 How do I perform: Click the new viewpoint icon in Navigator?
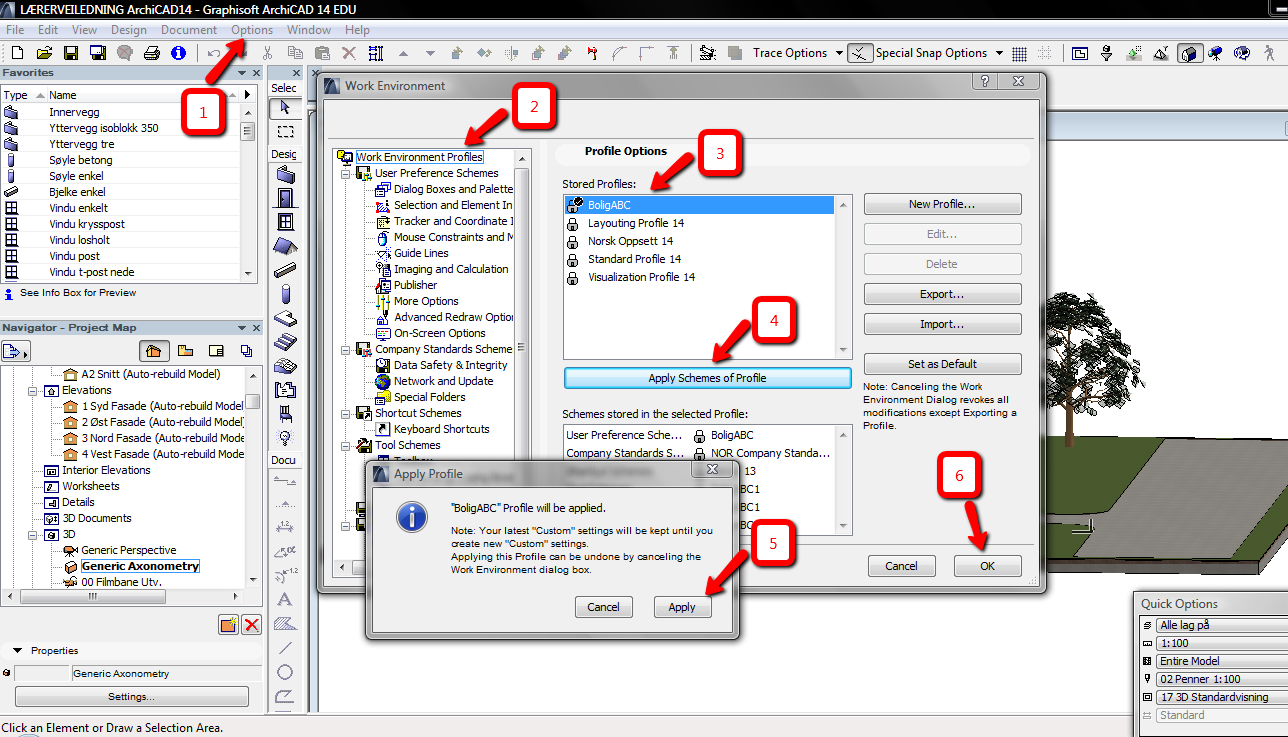[228, 625]
